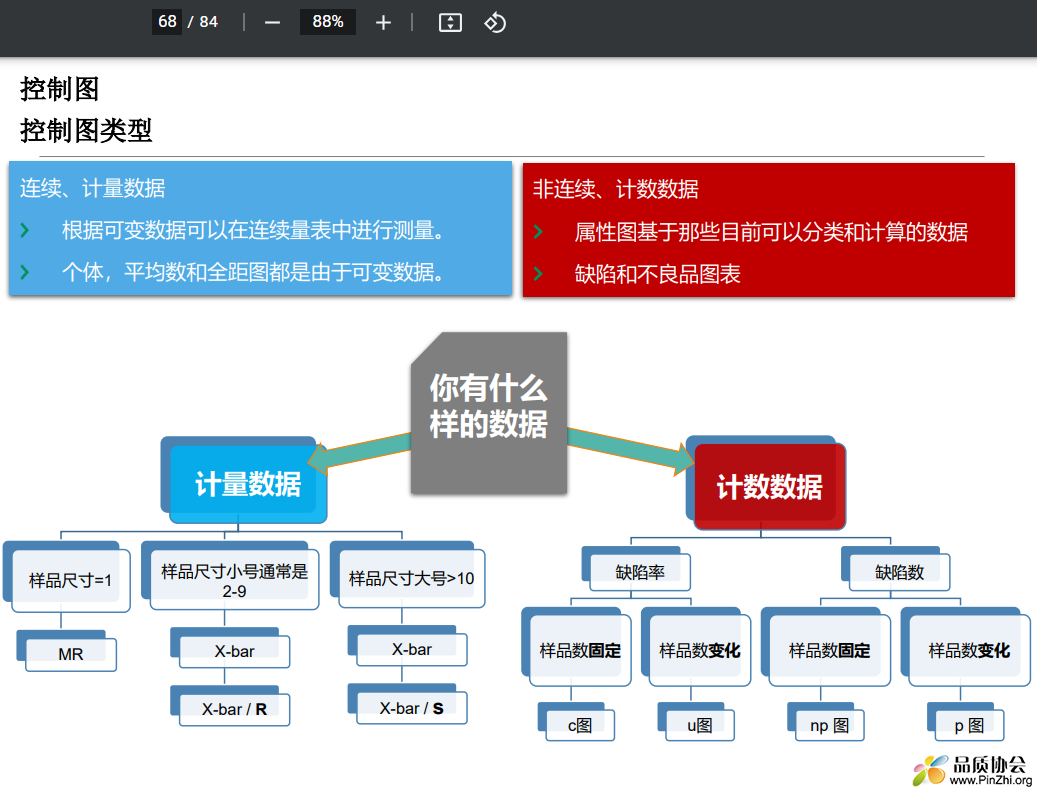Click the 个体，平均数和全距图 bullet line
The image size is (1037, 792).
click(253, 272)
